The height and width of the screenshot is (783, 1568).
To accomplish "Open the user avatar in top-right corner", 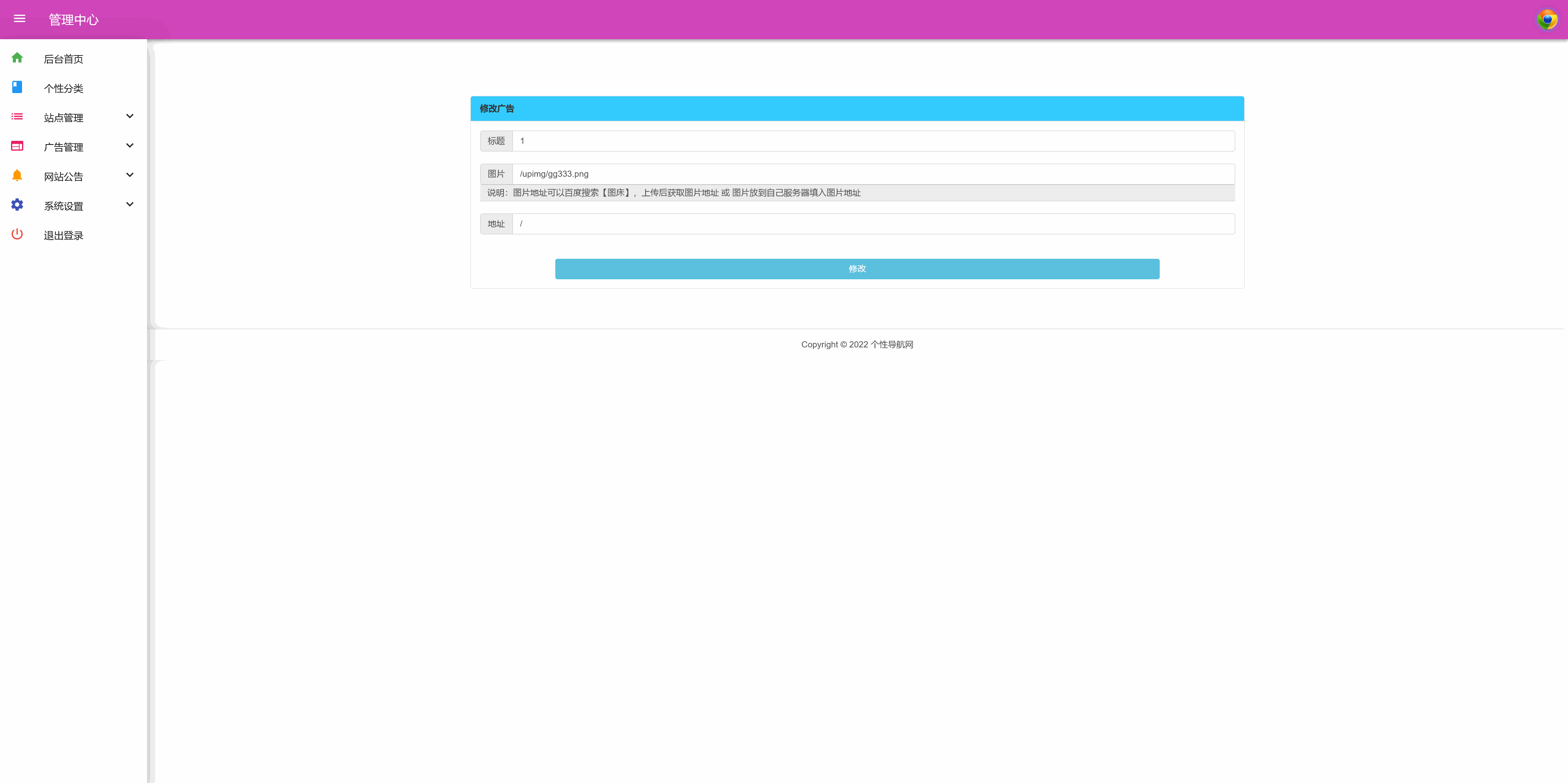I will click(1547, 20).
